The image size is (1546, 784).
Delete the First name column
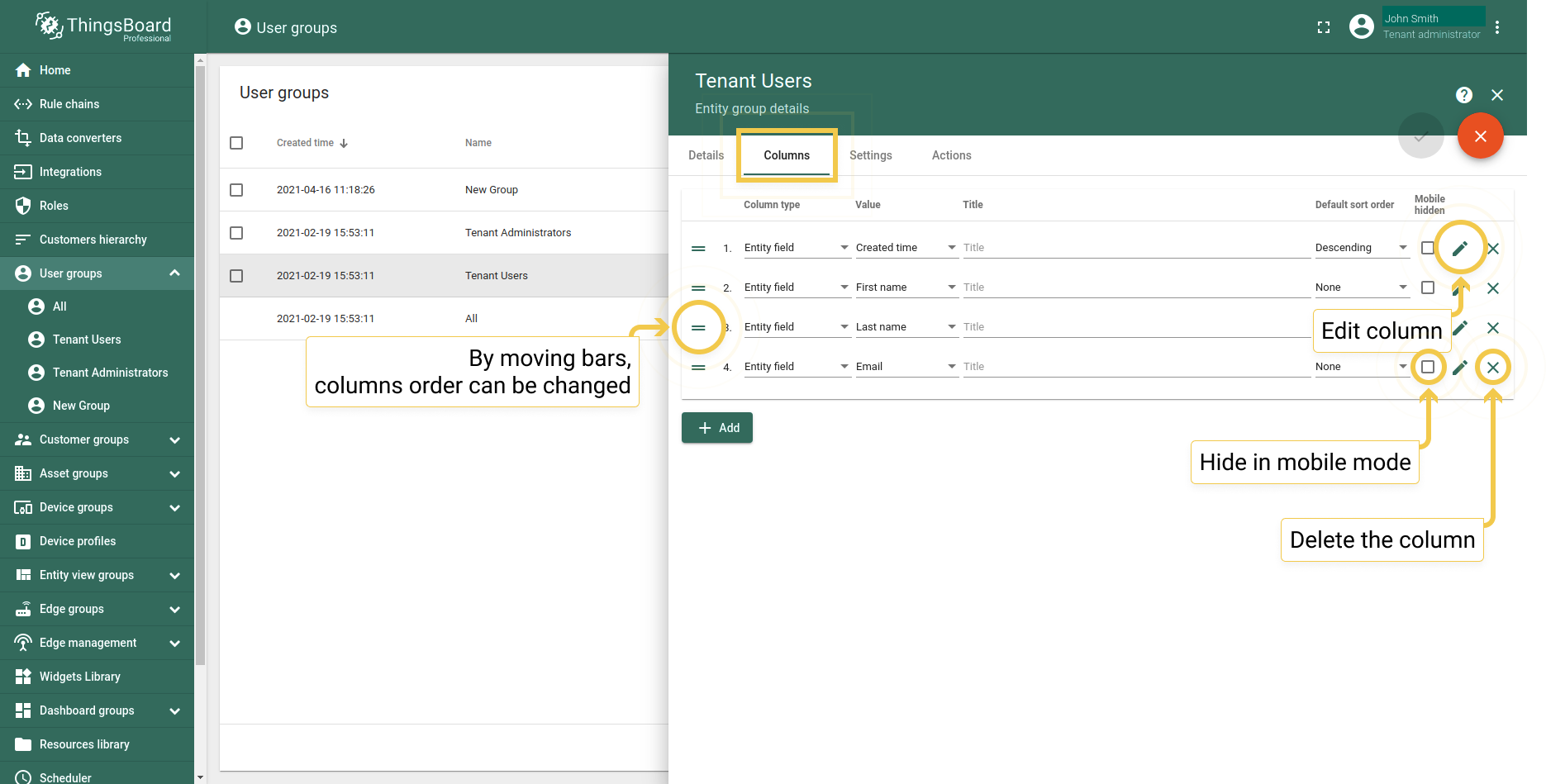pyautogui.click(x=1493, y=287)
